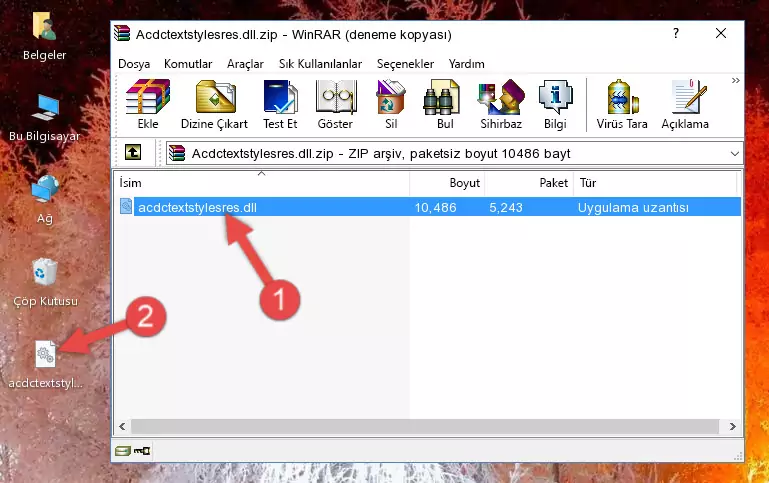Click the drive icon in status bar

coord(123,451)
